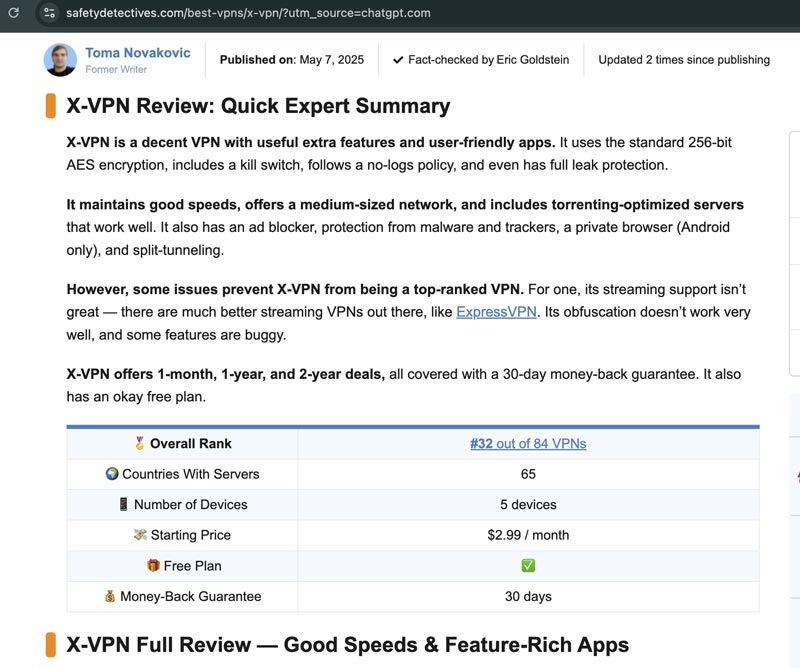800x668 pixels.
Task: Click the $2.99 / month pricing cell
Action: coord(529,535)
